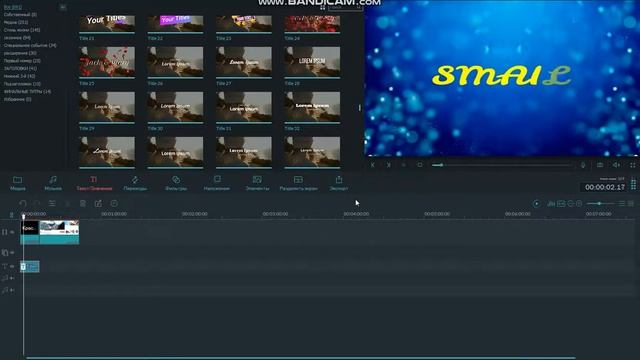Screen dimensions: 640x360
Task: Mute the second audio track
Action: [x=12, y=290]
